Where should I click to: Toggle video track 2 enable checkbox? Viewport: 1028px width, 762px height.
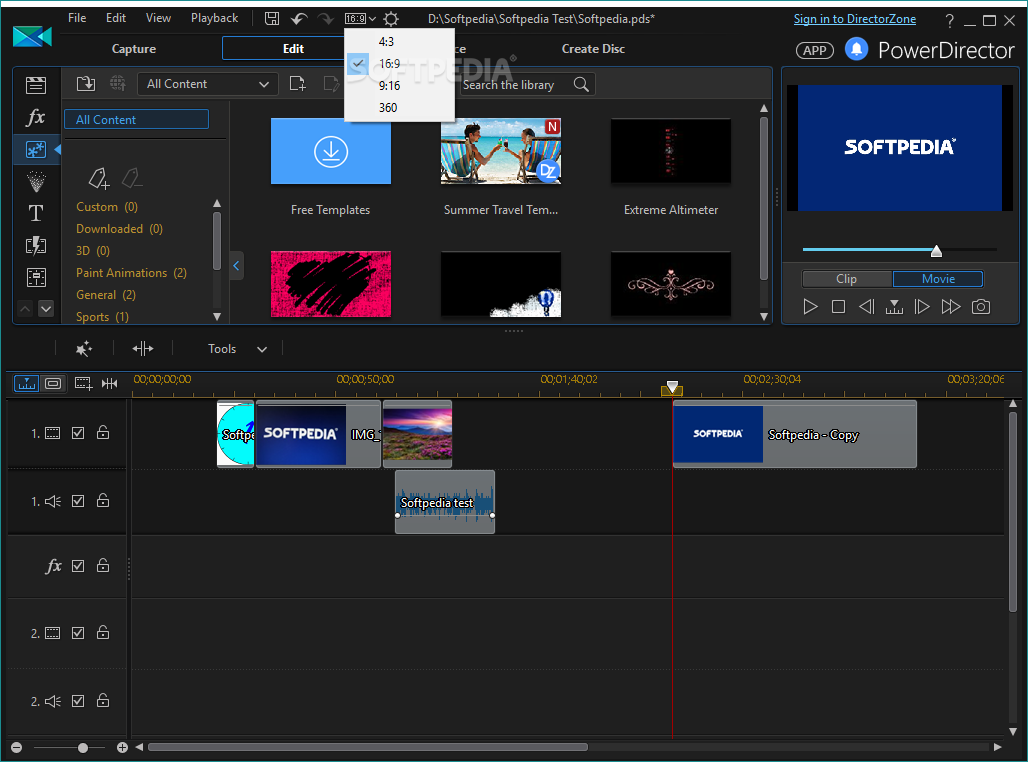(78, 633)
